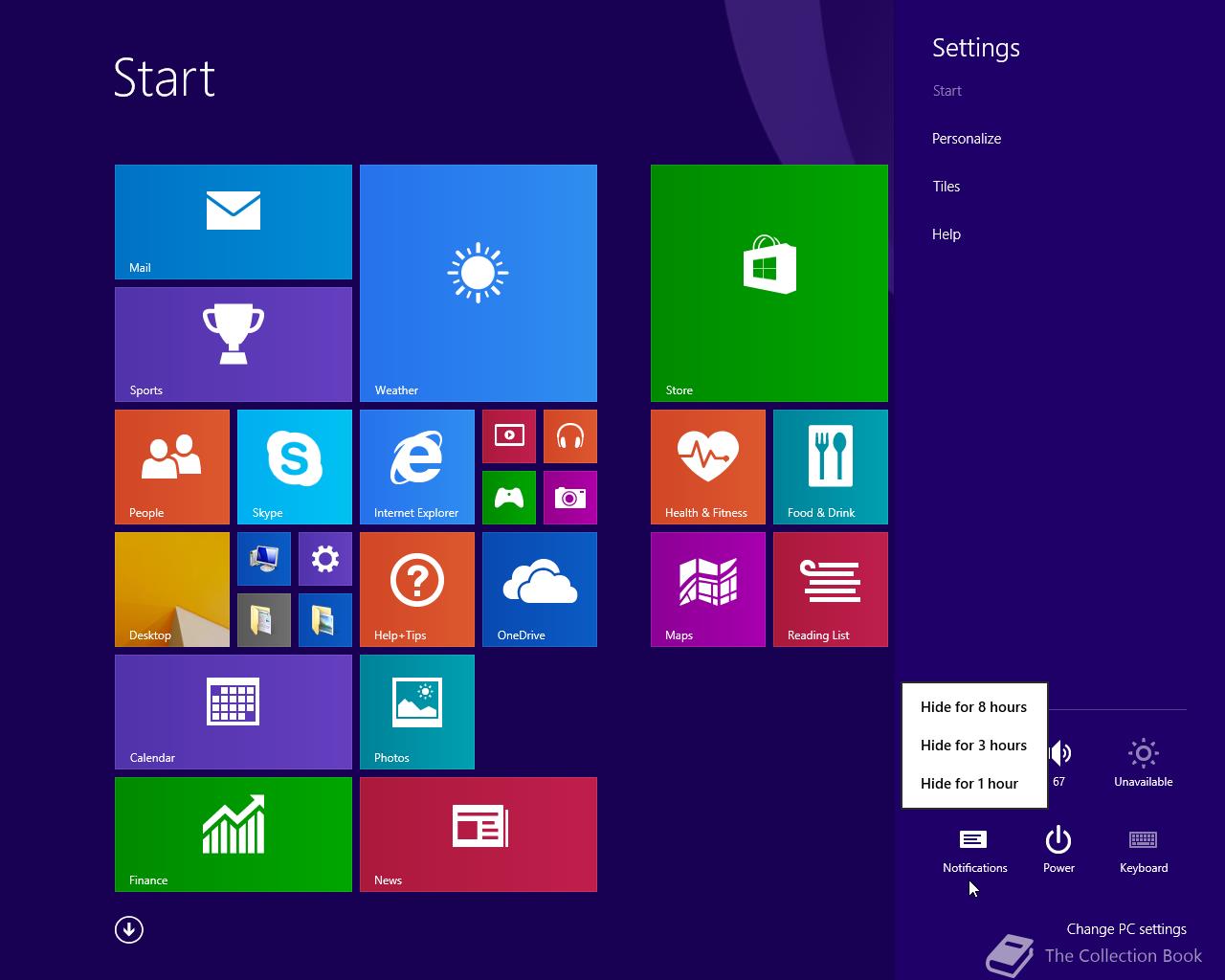The height and width of the screenshot is (980, 1225).
Task: Open the Store tile
Action: tap(769, 283)
